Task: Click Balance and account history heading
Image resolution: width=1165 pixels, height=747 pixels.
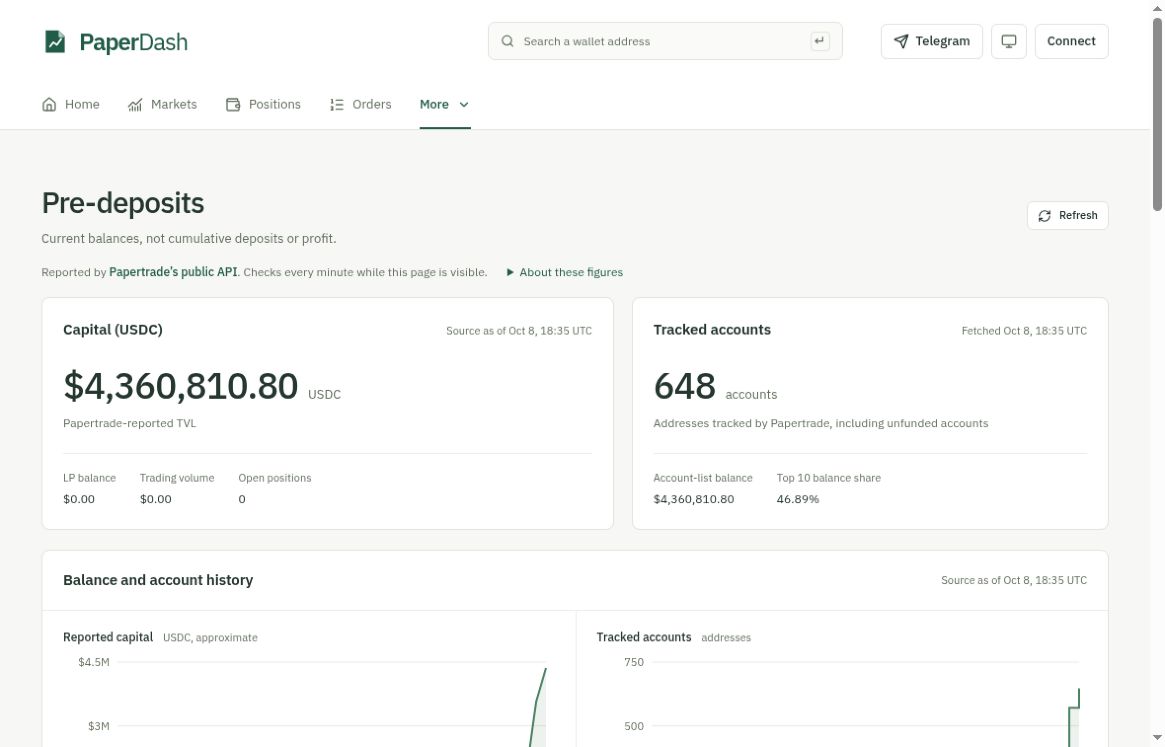Action: (158, 581)
